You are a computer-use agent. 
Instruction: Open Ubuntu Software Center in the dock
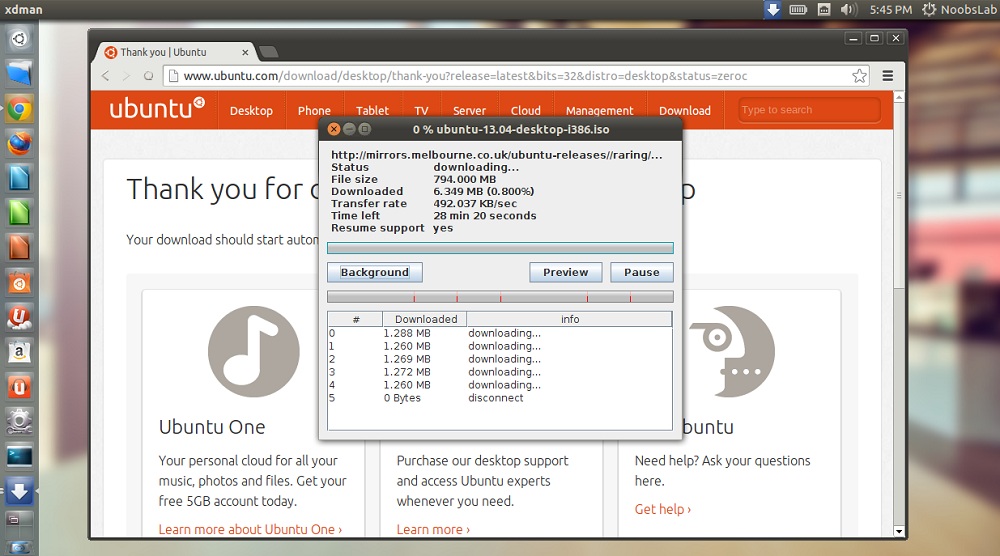tap(19, 282)
